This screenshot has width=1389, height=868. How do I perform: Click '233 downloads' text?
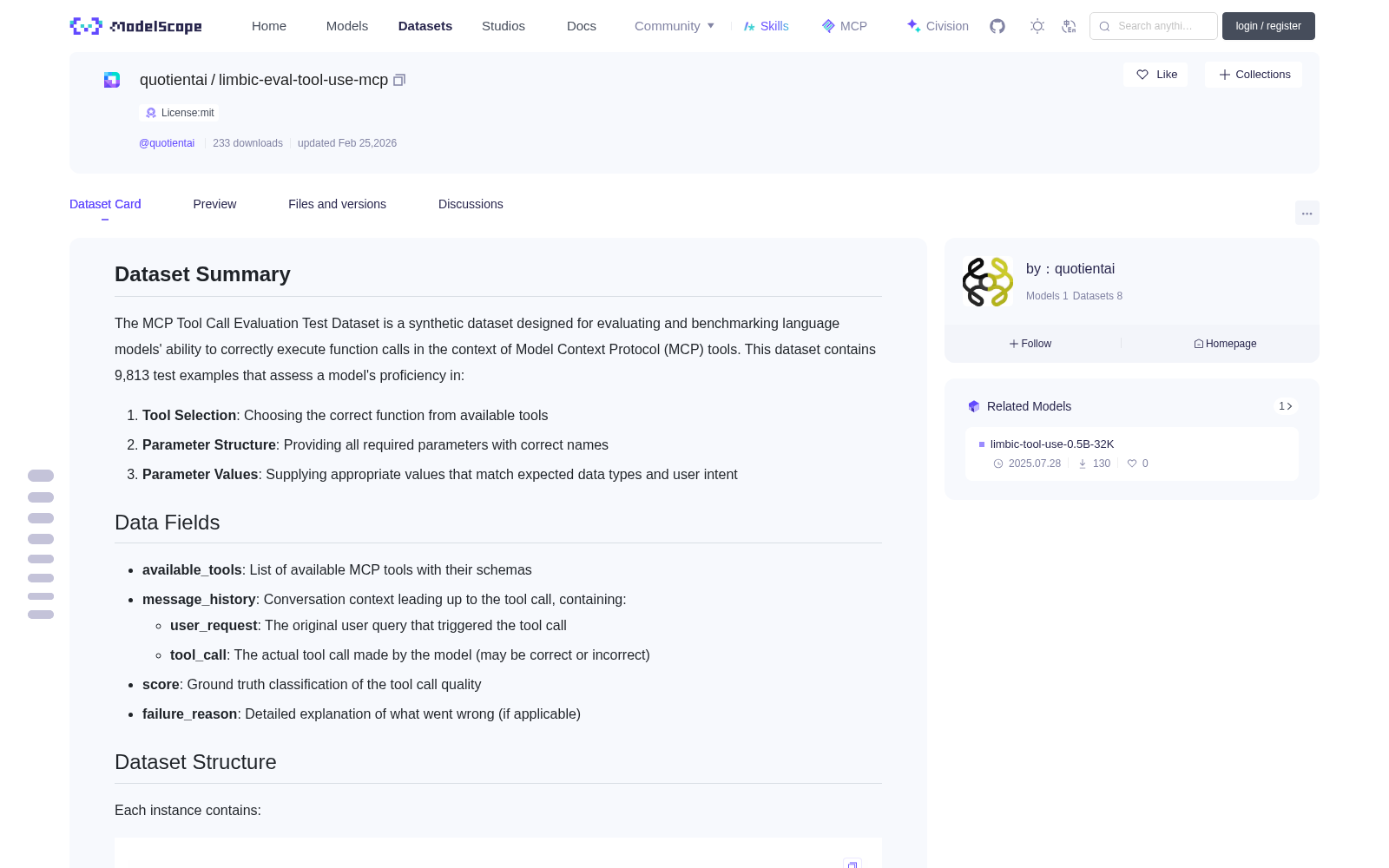tap(247, 143)
